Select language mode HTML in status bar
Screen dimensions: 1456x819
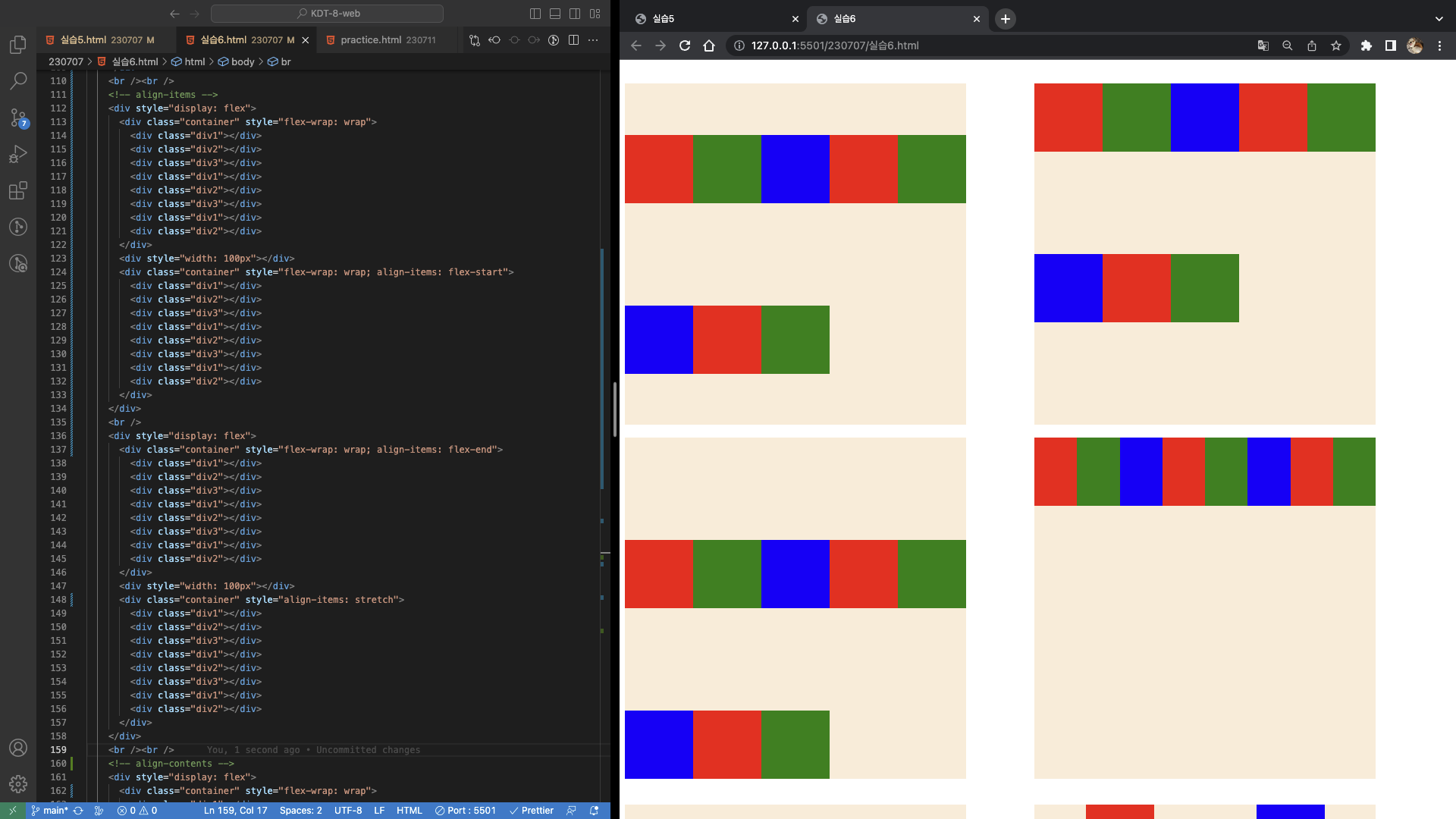[409, 811]
